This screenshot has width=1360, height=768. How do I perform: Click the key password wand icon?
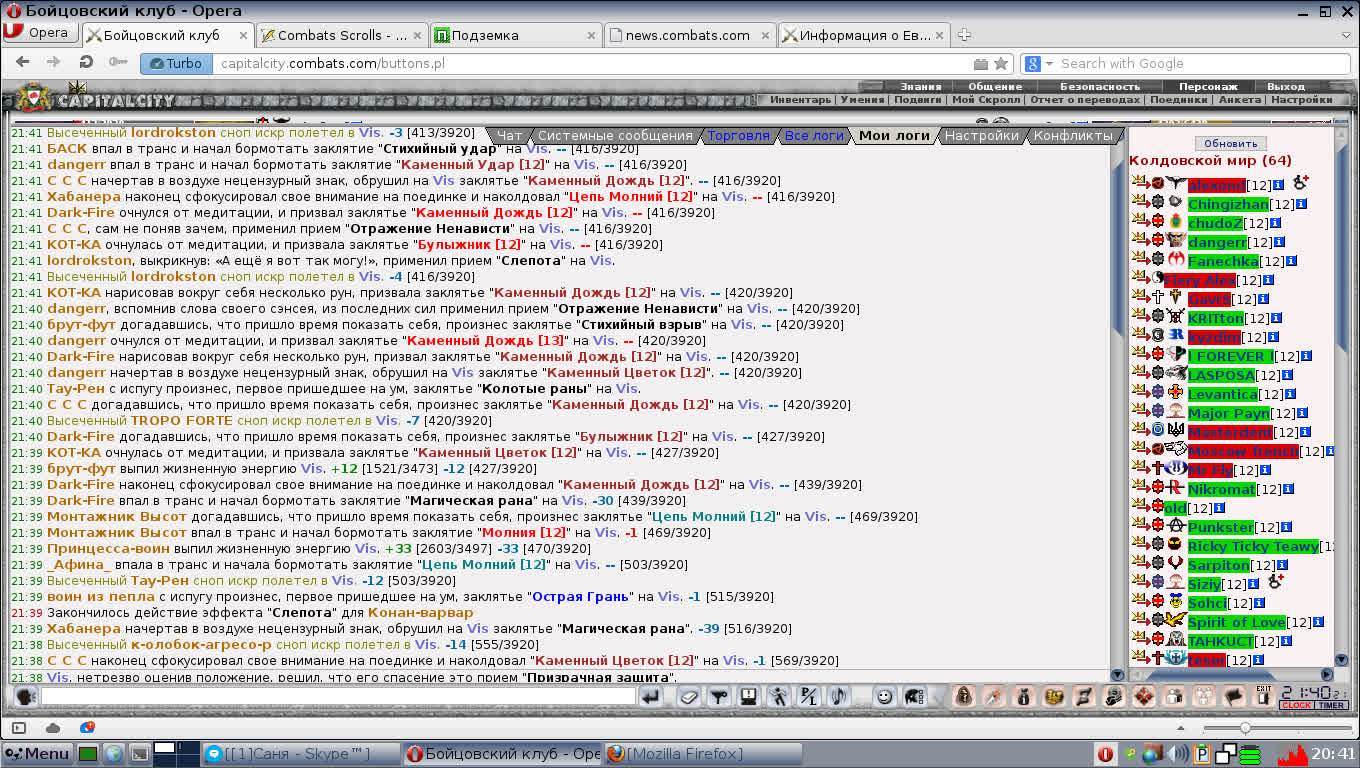coord(118,63)
